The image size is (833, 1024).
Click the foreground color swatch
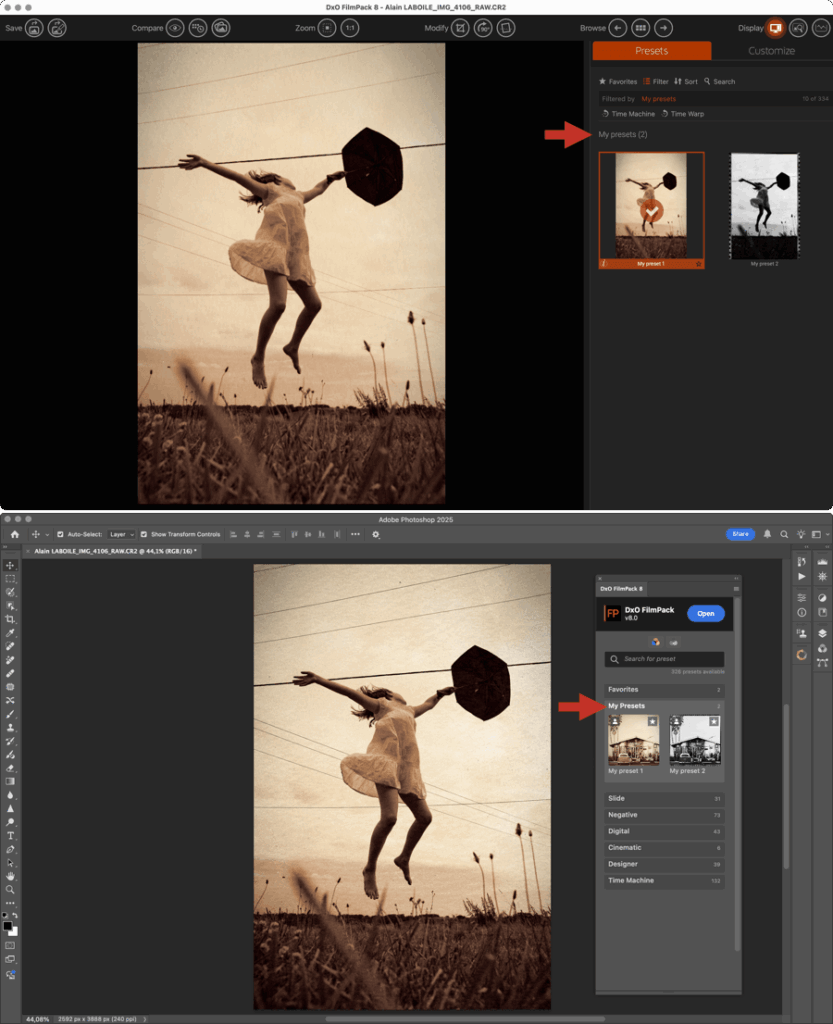[8, 926]
